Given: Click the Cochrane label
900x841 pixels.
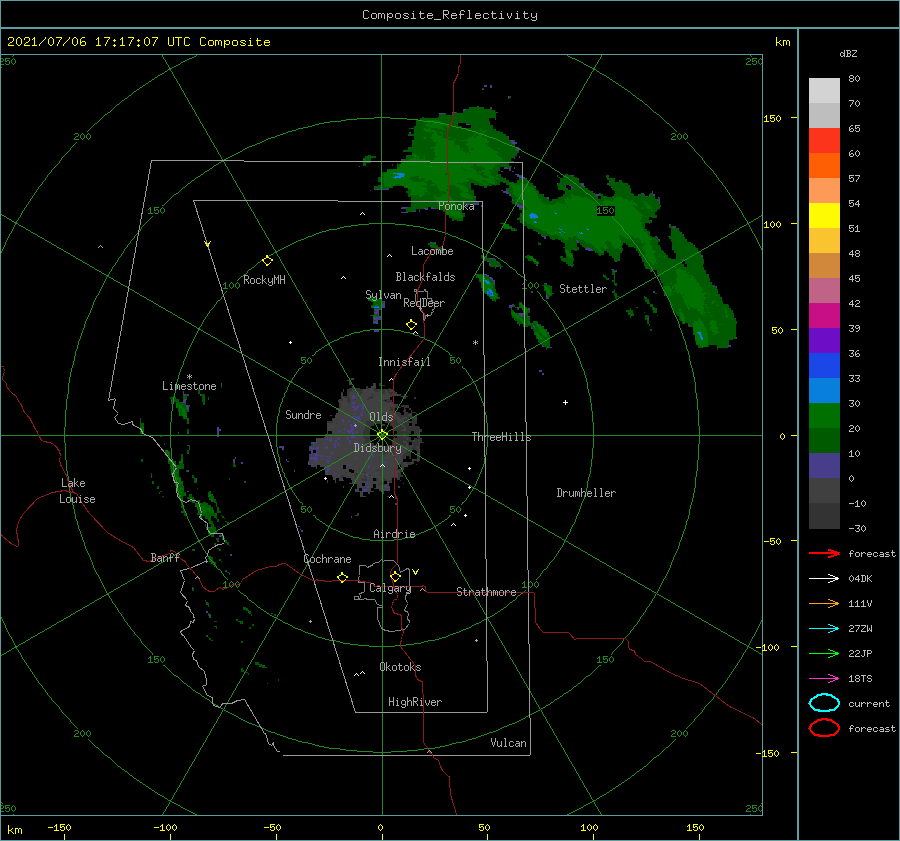Looking at the screenshot, I should [x=327, y=559].
